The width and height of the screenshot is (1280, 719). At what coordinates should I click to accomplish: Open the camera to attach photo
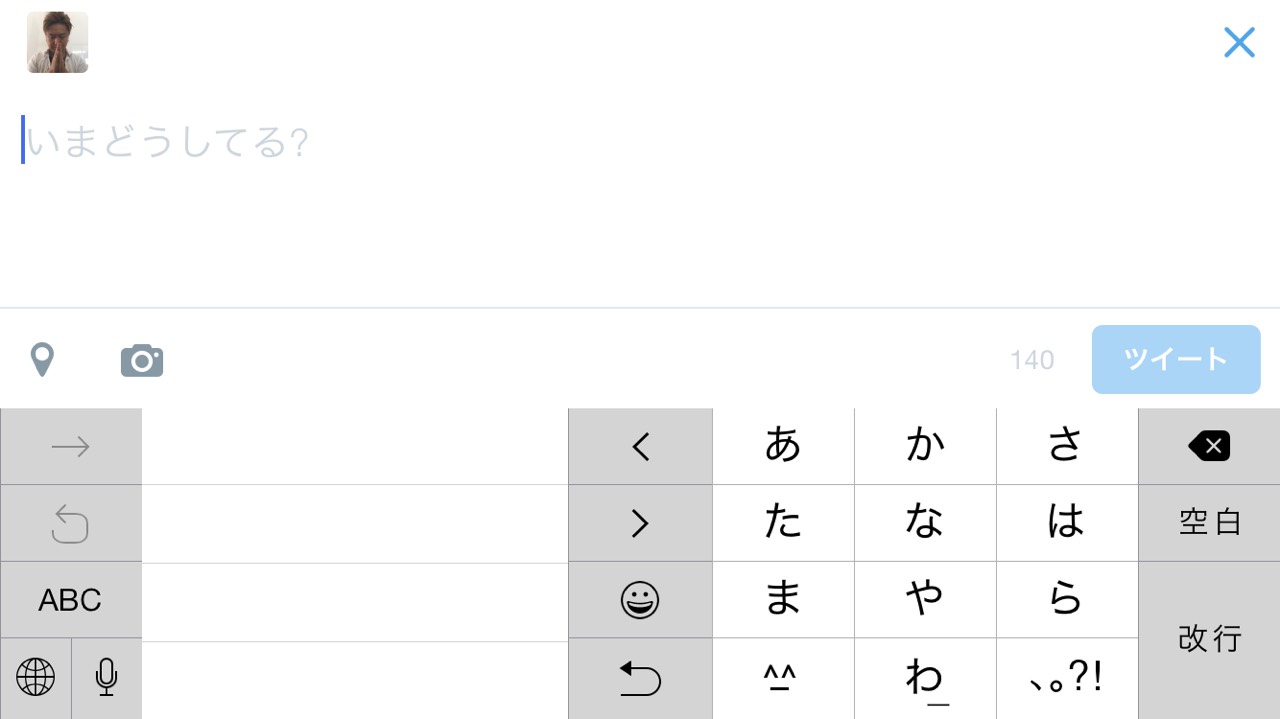tap(142, 360)
